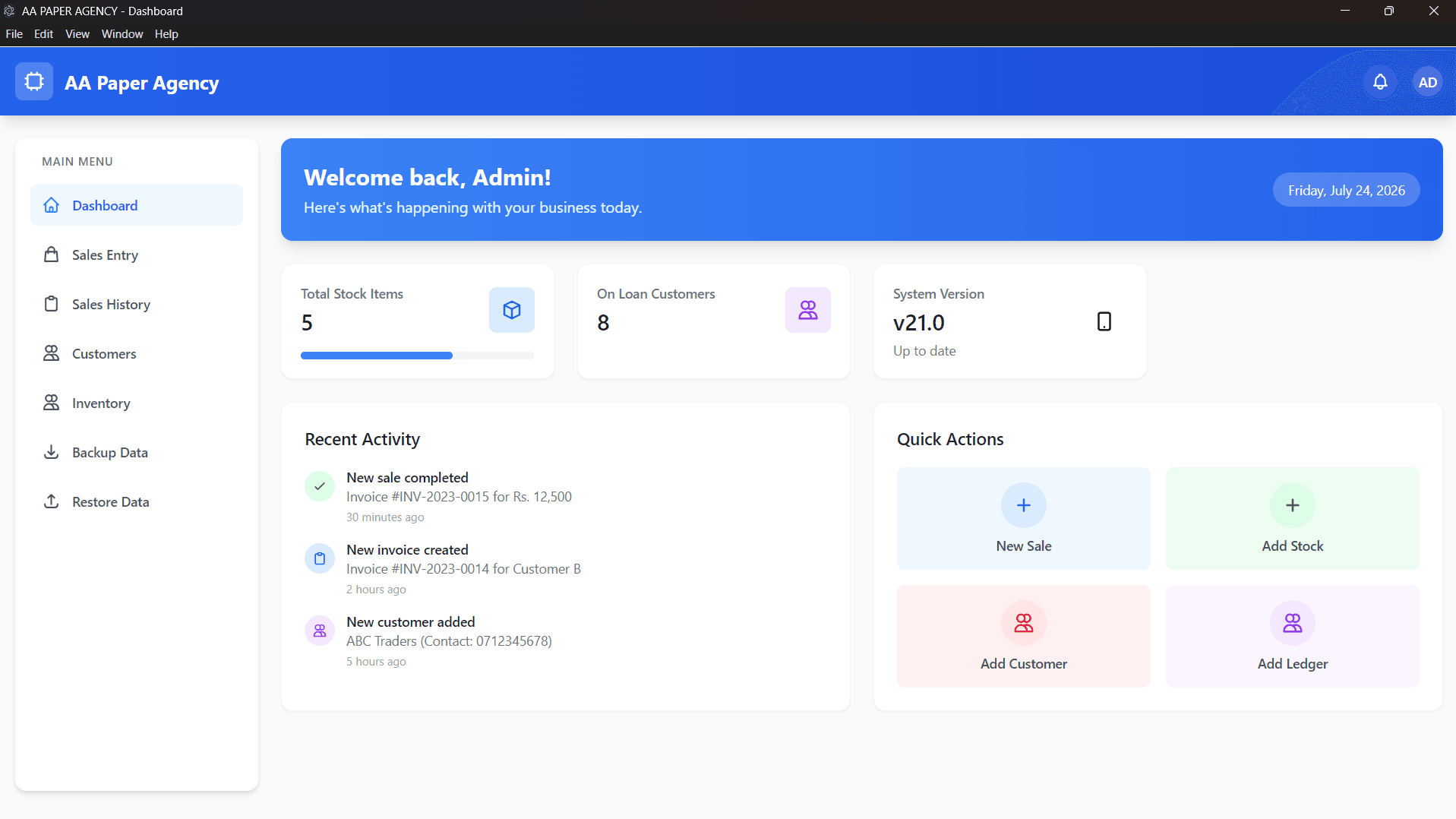Viewport: 1456px width, 819px height.
Task: Go to Sales Entry page
Action: click(x=137, y=255)
